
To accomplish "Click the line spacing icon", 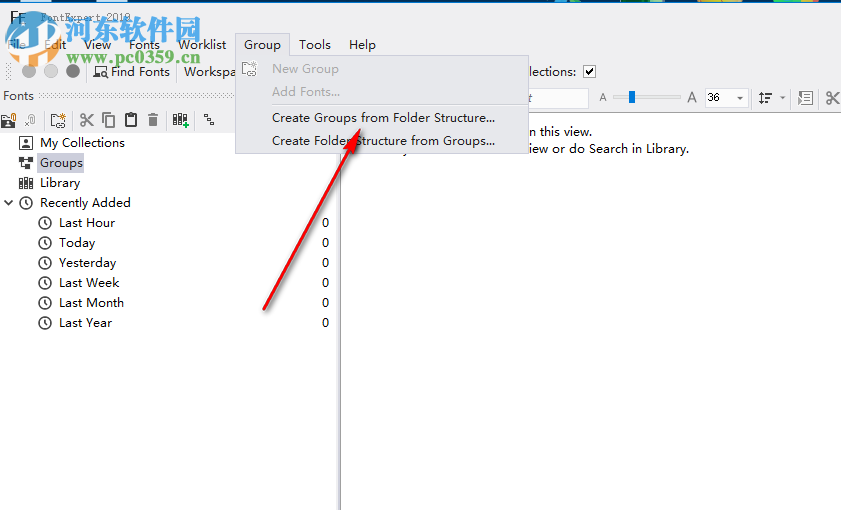I will point(765,98).
